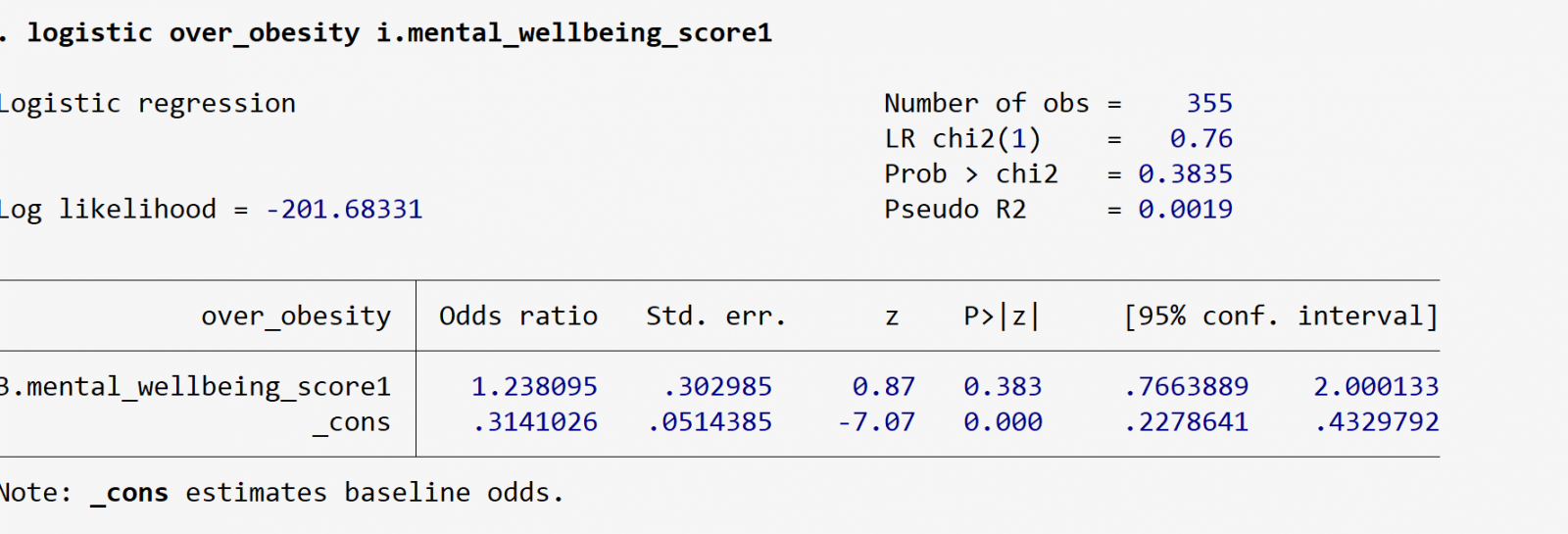This screenshot has width=1568, height=534.
Task: Click the over_obesity column header
Action: click(296, 316)
